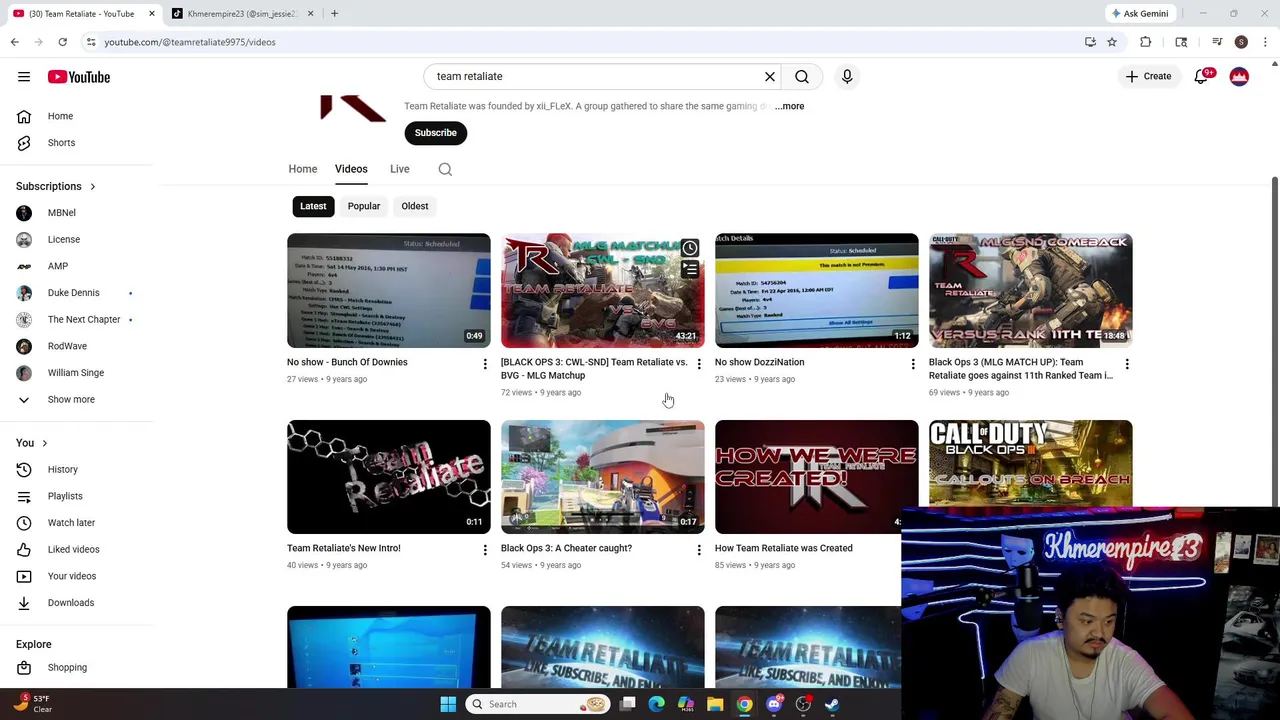
Task: Open options for Team Retaliate vs. BVG video
Action: tap(699, 364)
